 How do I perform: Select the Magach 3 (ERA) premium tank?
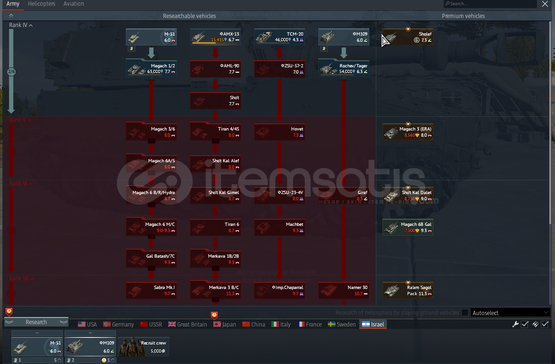point(408,132)
